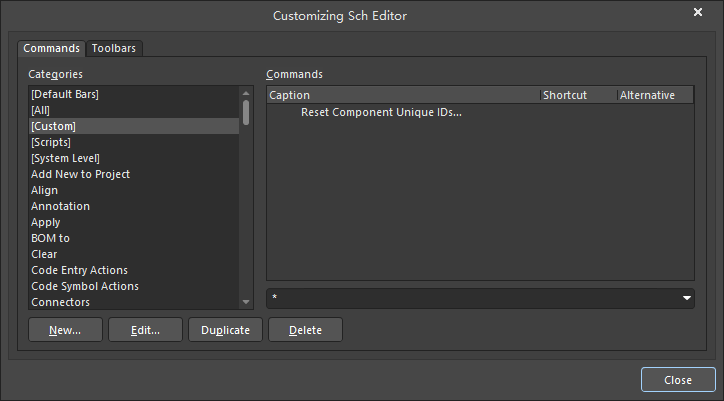Pick the Add New to Project category
The width and height of the screenshot is (724, 401).
(x=80, y=174)
